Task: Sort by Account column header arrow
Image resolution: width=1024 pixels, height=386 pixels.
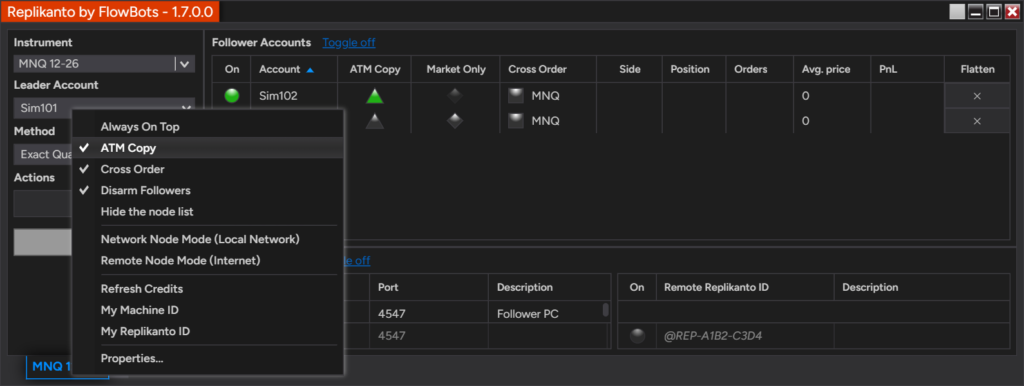Action: click(x=310, y=70)
